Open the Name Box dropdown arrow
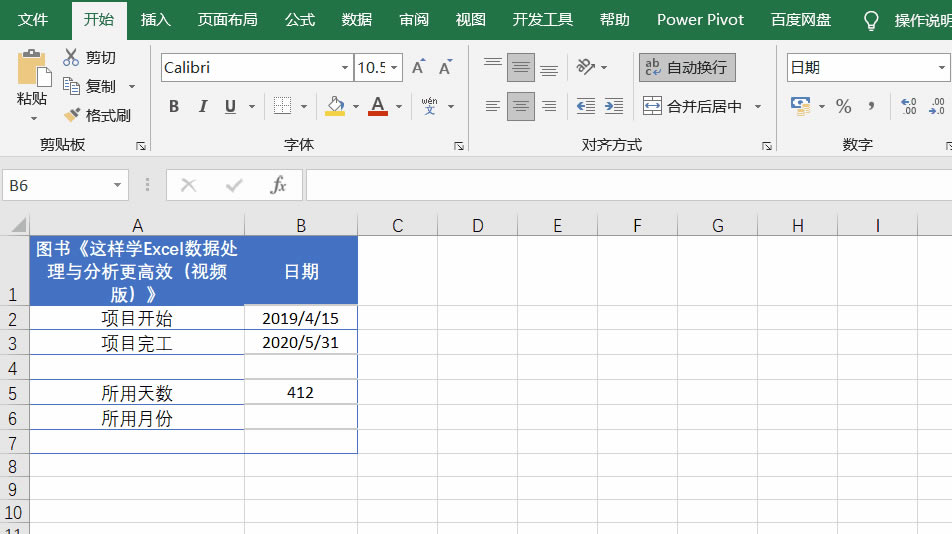 (118, 185)
